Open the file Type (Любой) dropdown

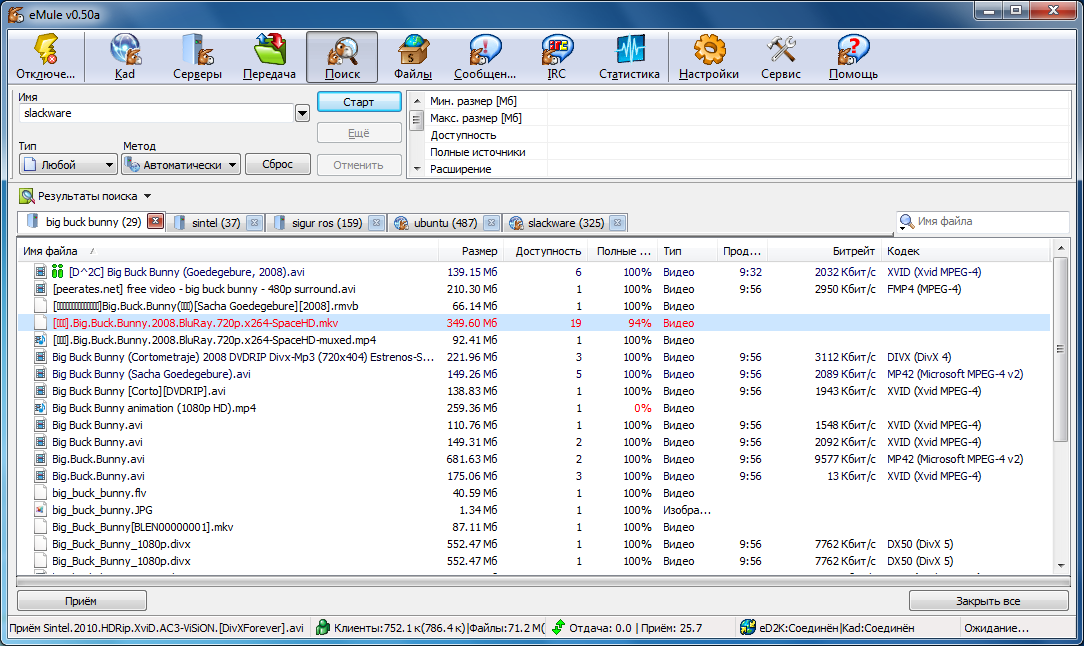pos(69,165)
